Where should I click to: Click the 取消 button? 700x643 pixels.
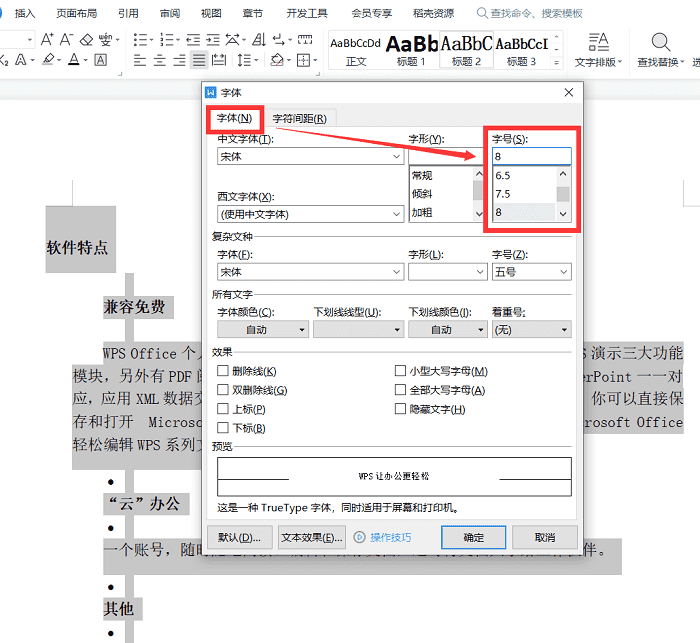pos(545,537)
